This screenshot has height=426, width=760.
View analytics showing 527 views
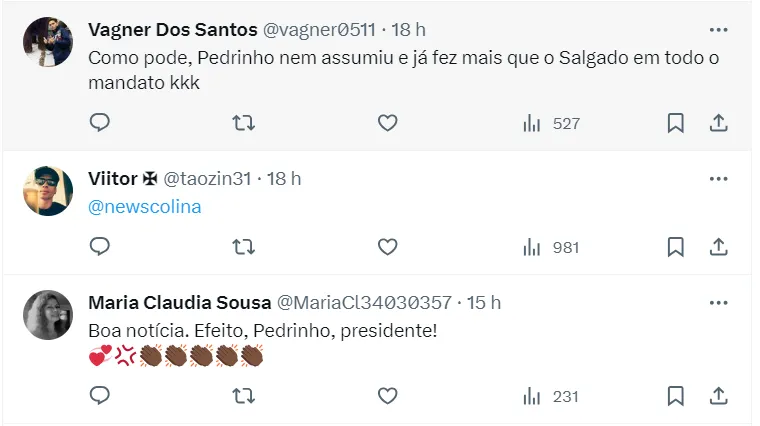coord(551,123)
